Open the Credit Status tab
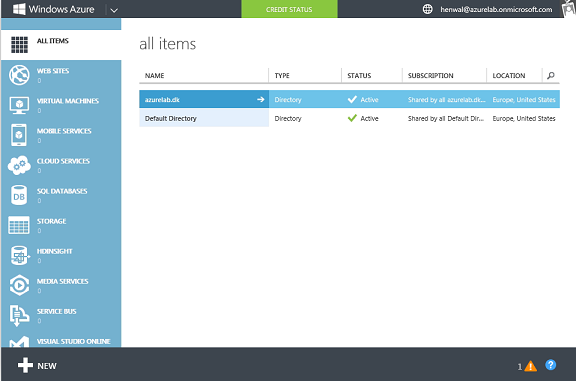The height and width of the screenshot is (381, 576). 289,9
